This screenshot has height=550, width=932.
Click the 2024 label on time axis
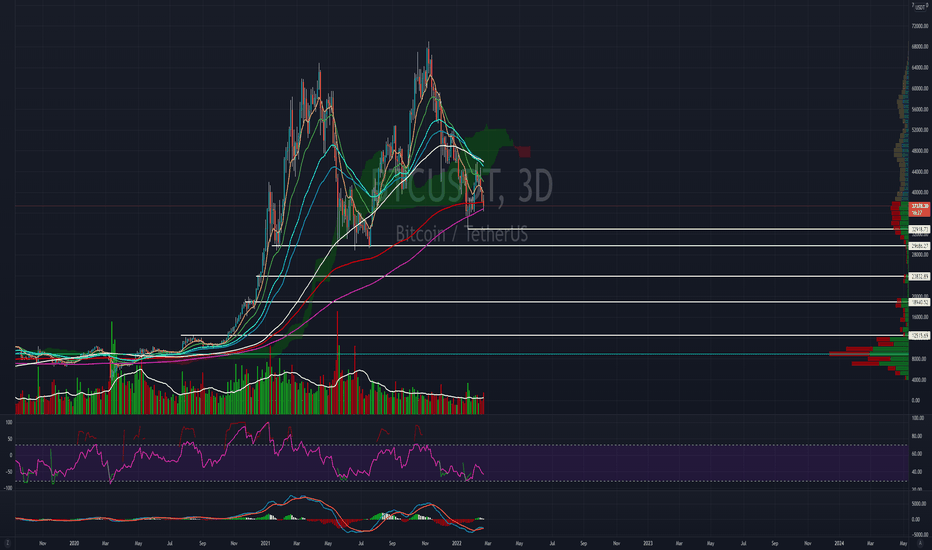point(839,543)
